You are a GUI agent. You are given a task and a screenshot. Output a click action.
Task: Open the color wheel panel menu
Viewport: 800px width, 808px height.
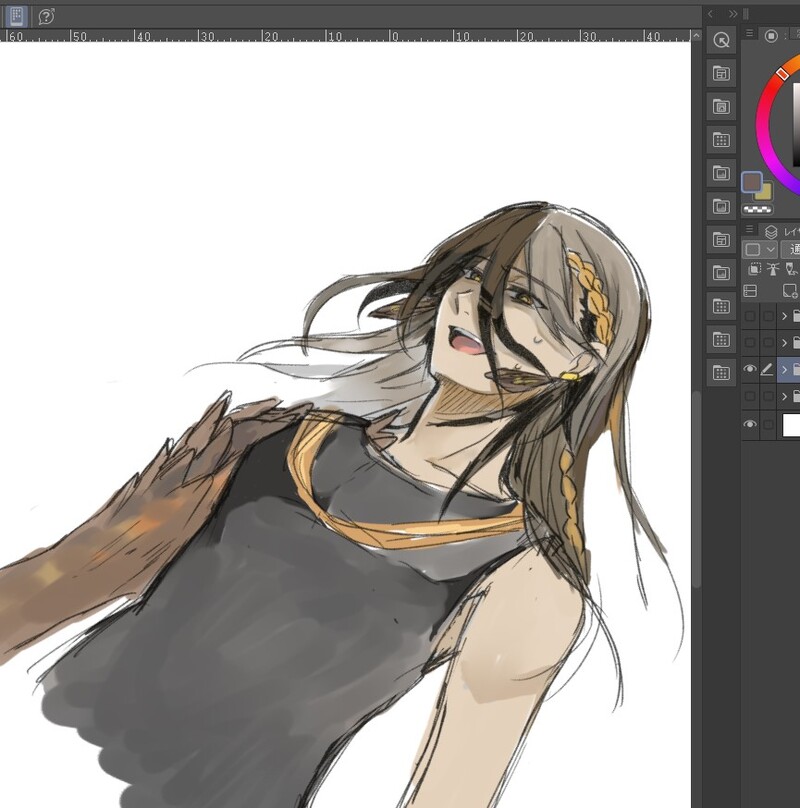tap(749, 33)
